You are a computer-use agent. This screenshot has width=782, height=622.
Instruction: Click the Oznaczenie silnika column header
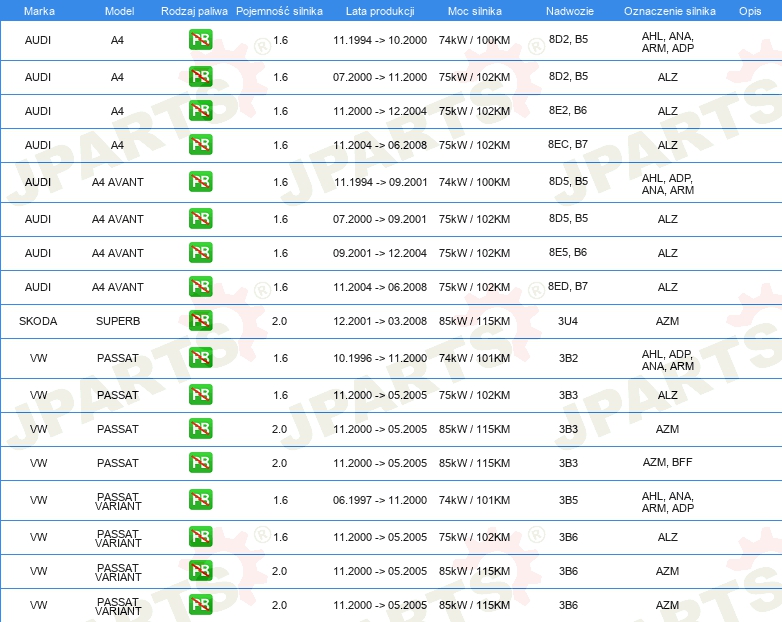[669, 11]
